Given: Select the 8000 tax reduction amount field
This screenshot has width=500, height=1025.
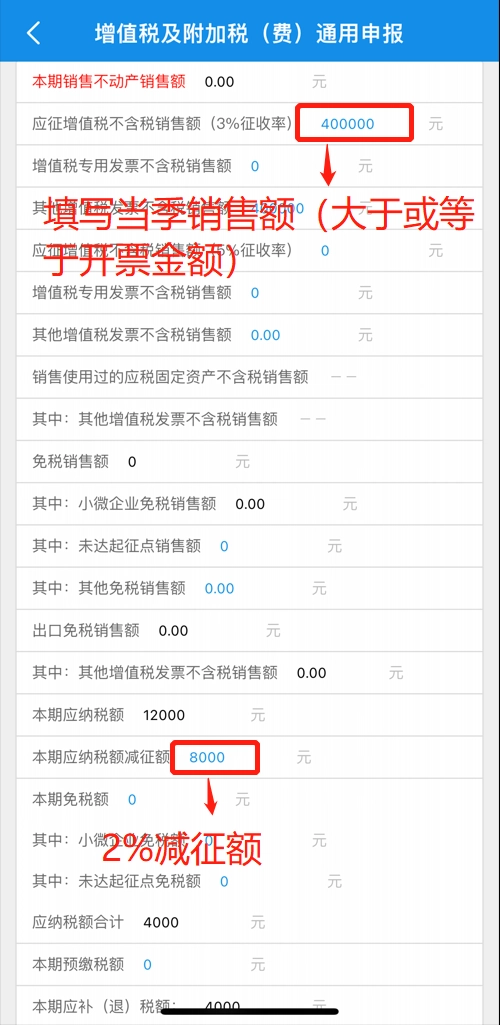Looking at the screenshot, I should [207, 758].
